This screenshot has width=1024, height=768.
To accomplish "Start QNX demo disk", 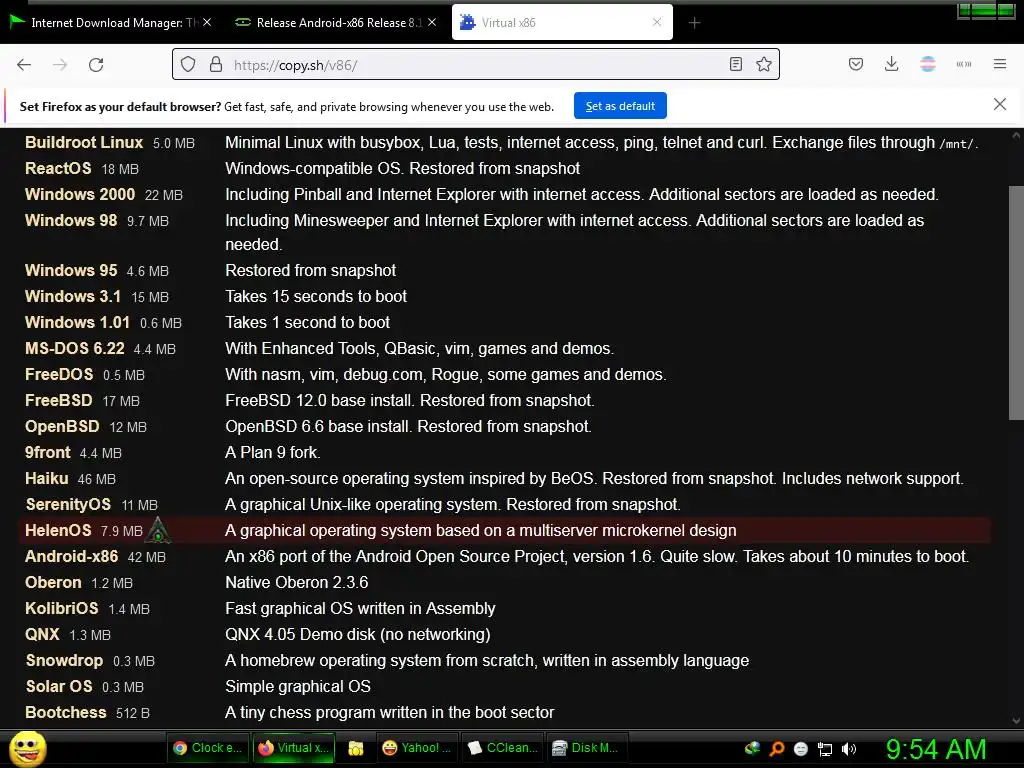I will (x=42, y=634).
